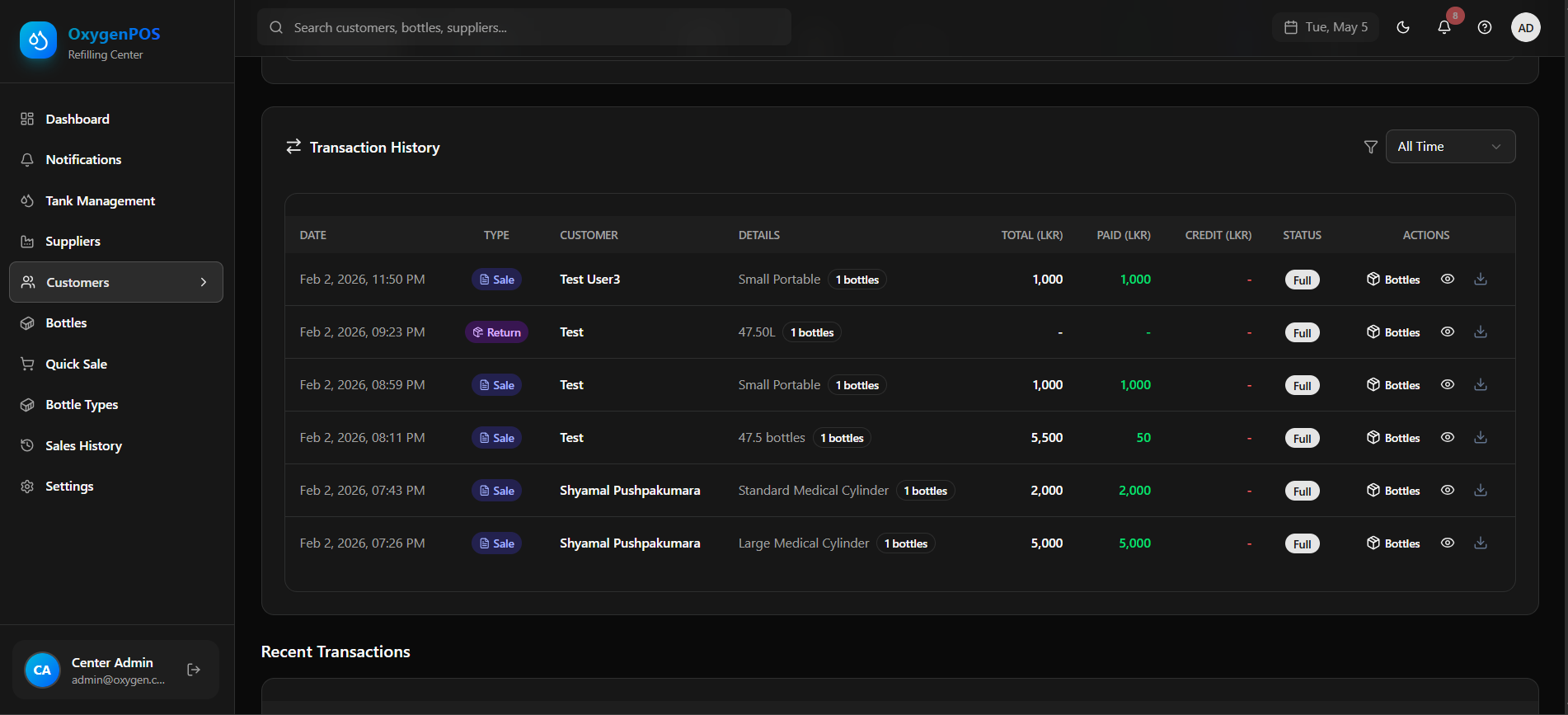Screen dimensions: 1568x715
Task: Open Notifications in the sidebar
Action: click(x=116, y=160)
